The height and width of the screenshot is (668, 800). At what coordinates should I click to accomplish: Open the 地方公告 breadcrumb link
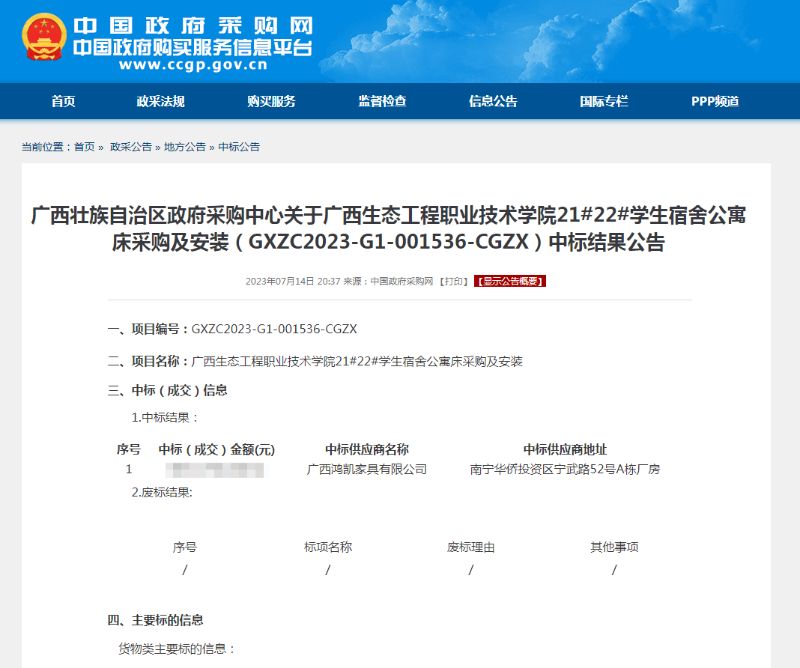(185, 141)
